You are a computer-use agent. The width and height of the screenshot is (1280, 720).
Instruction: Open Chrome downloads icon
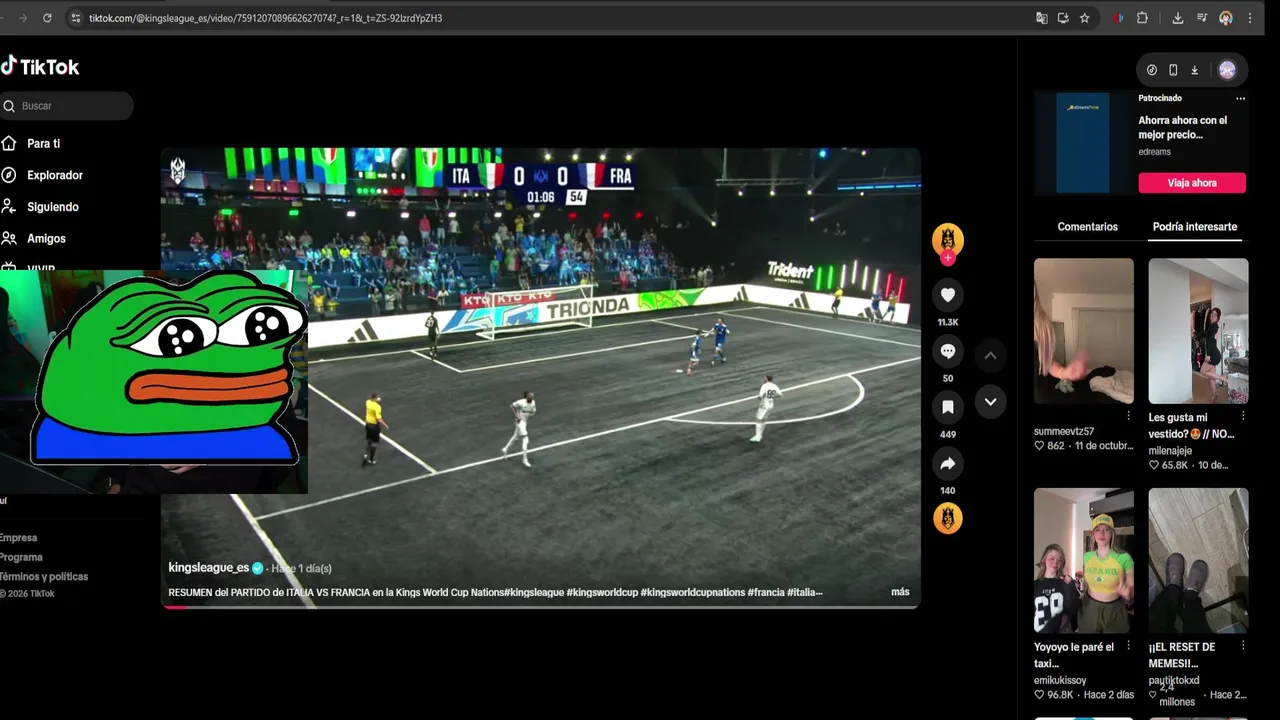1178,18
